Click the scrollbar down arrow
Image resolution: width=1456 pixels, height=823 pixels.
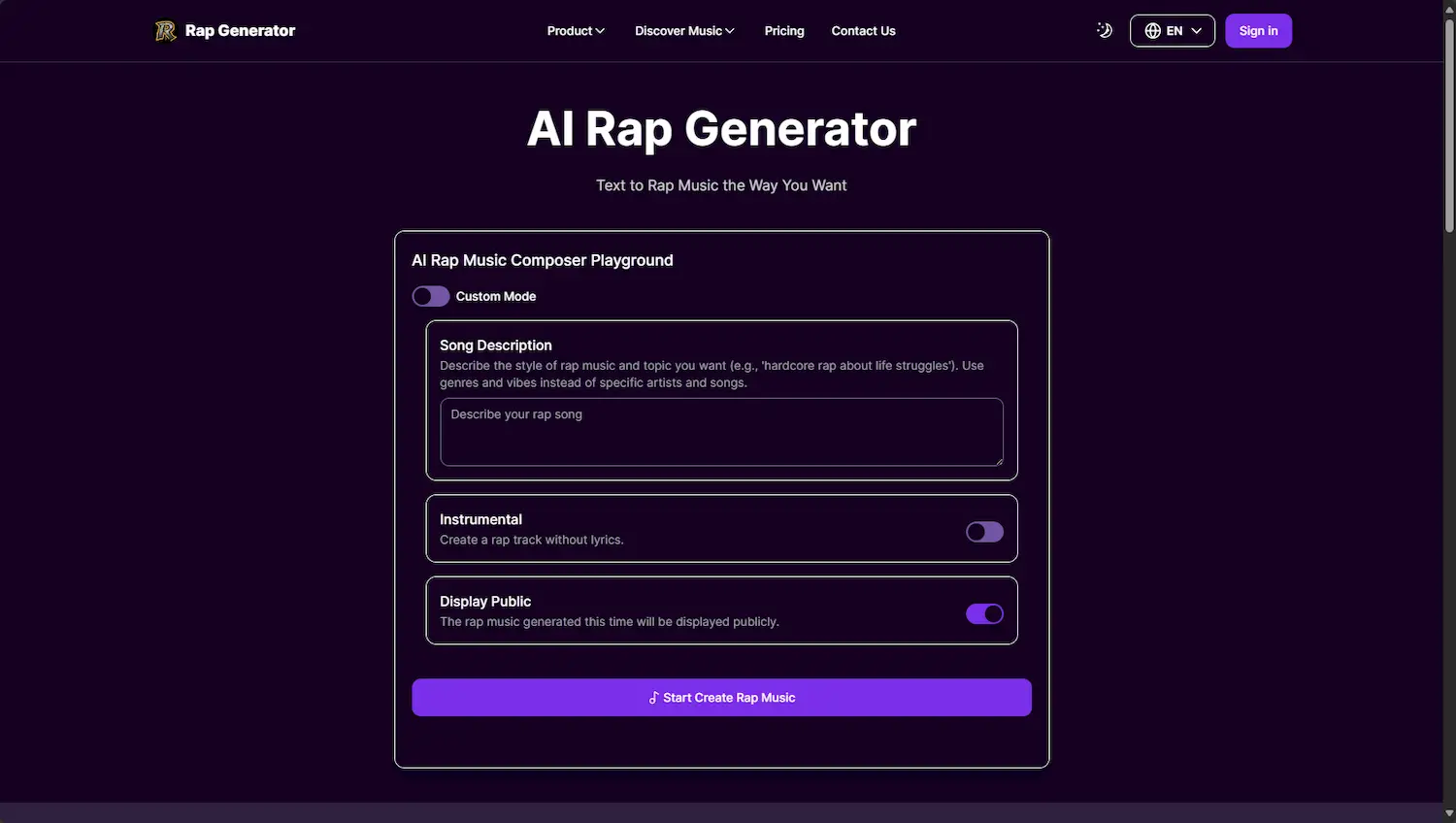point(1448,814)
